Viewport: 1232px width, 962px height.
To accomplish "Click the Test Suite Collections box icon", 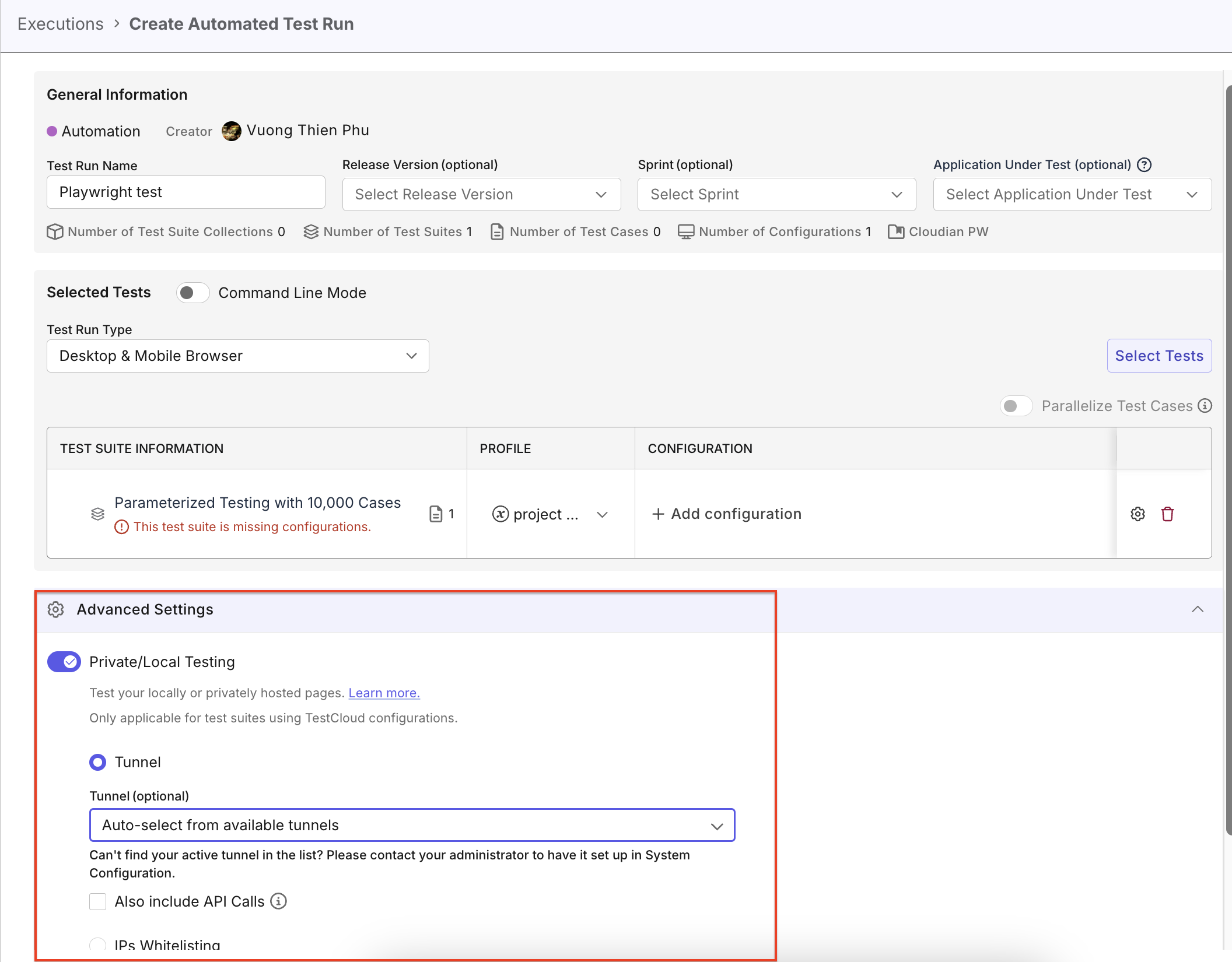I will [55, 232].
